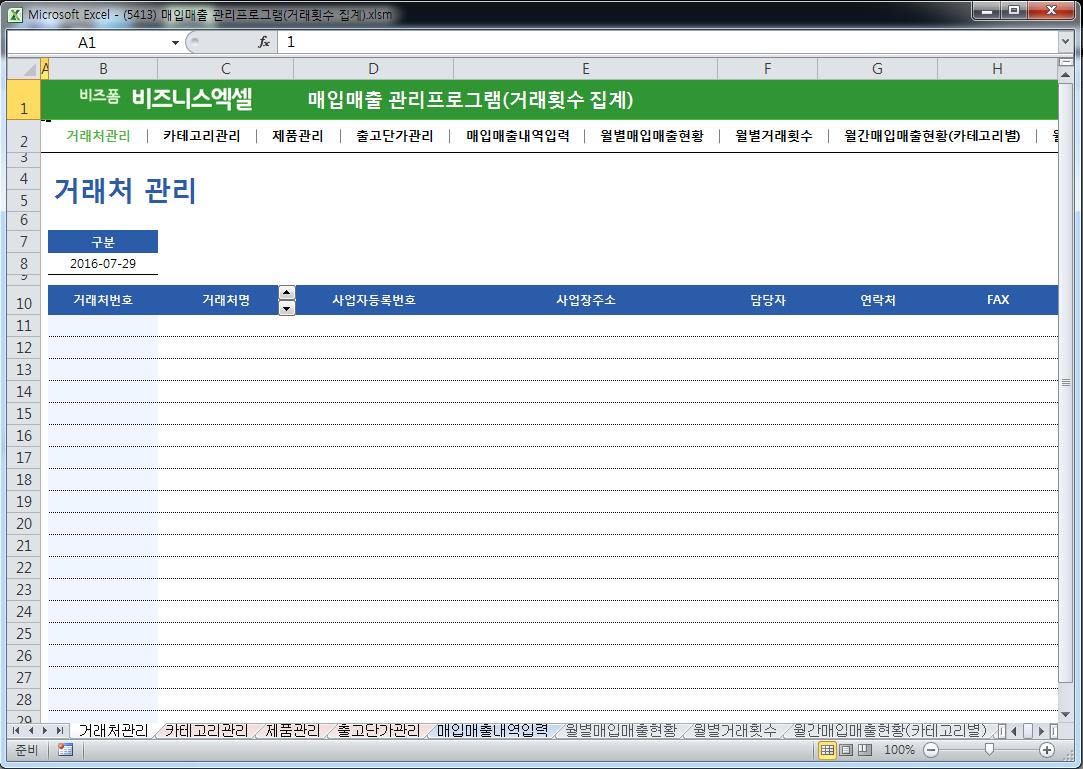Click 카테고리관리 navigation link
Image resolution: width=1083 pixels, height=769 pixels.
(x=202, y=135)
